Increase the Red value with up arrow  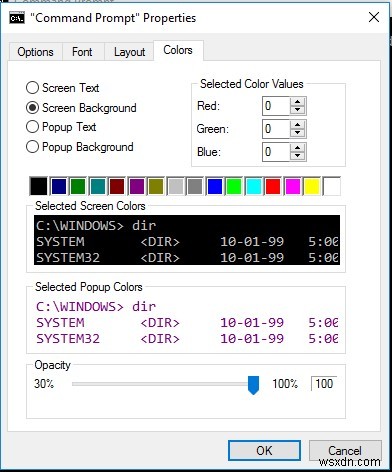click(x=298, y=102)
